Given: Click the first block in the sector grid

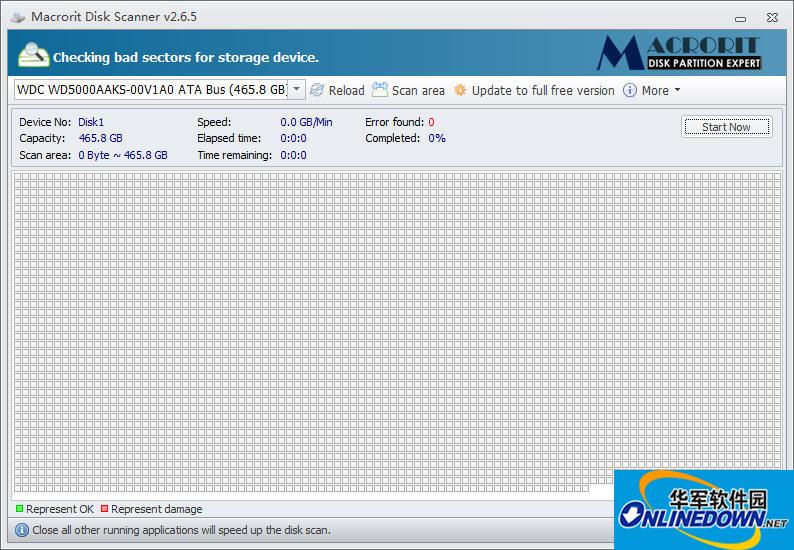Looking at the screenshot, I should tap(18, 176).
